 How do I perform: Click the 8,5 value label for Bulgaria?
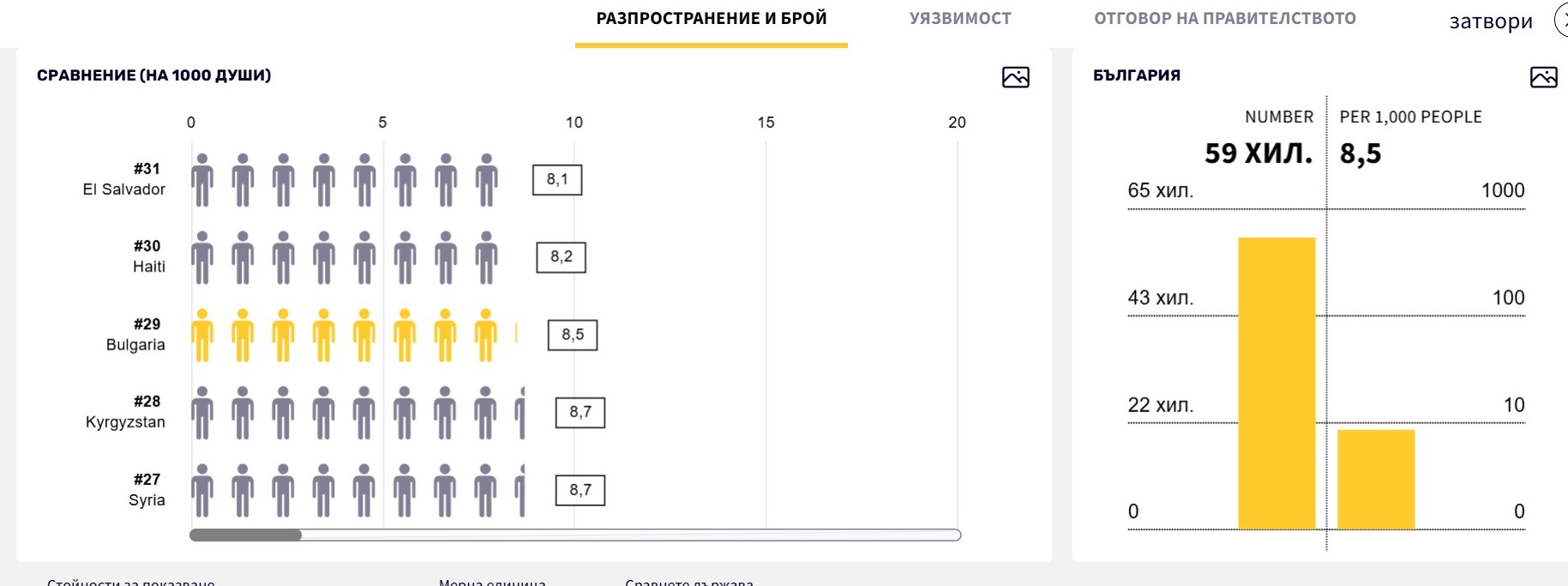[573, 335]
